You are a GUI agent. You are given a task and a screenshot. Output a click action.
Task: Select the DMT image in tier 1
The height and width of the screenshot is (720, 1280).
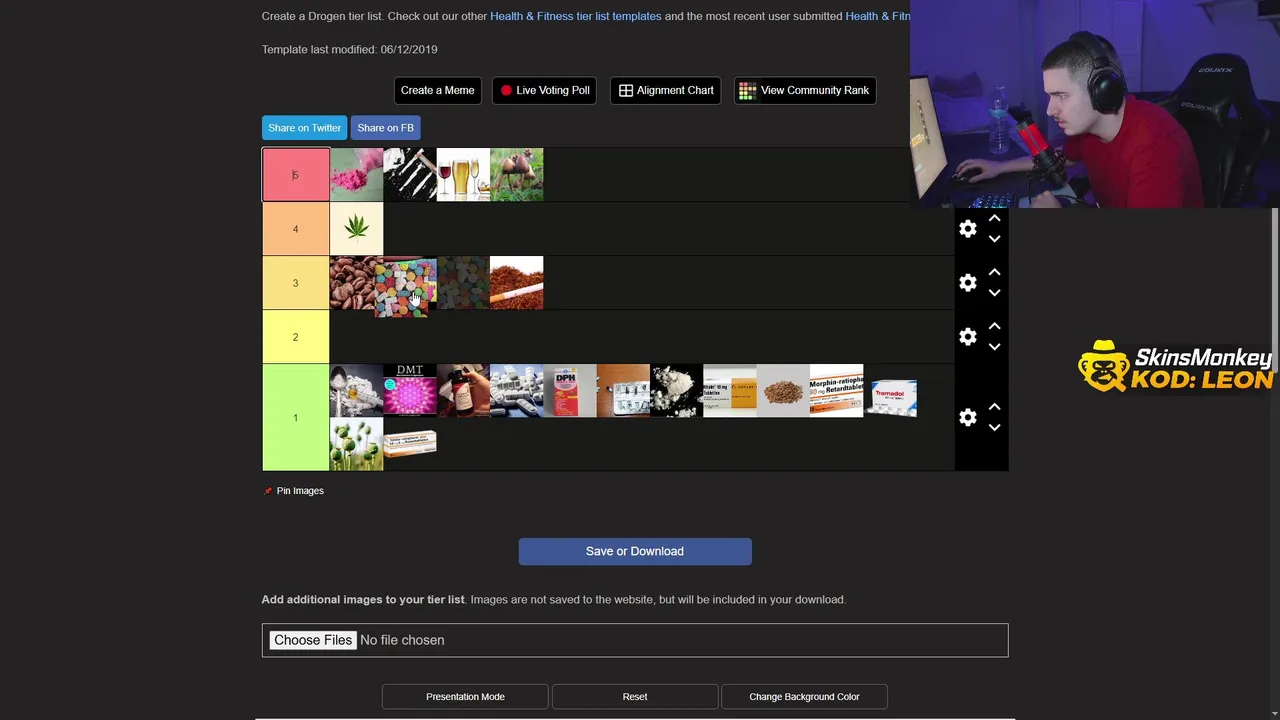click(410, 391)
